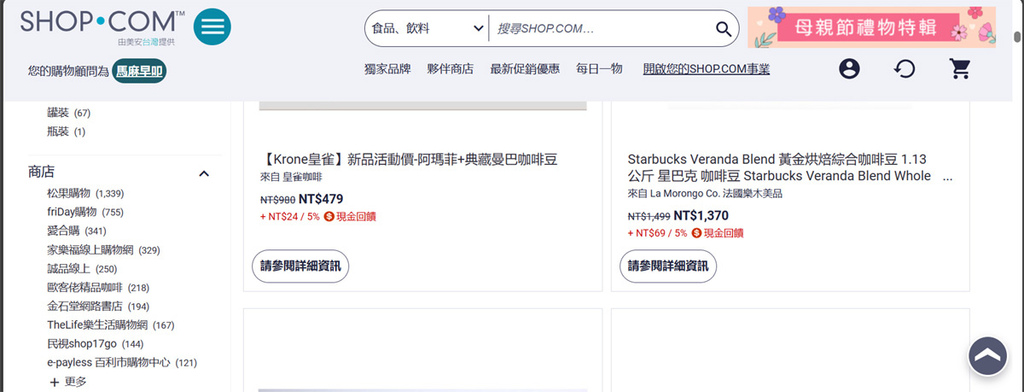Click the NT$479 price
This screenshot has width=1024, height=392.
click(321, 199)
